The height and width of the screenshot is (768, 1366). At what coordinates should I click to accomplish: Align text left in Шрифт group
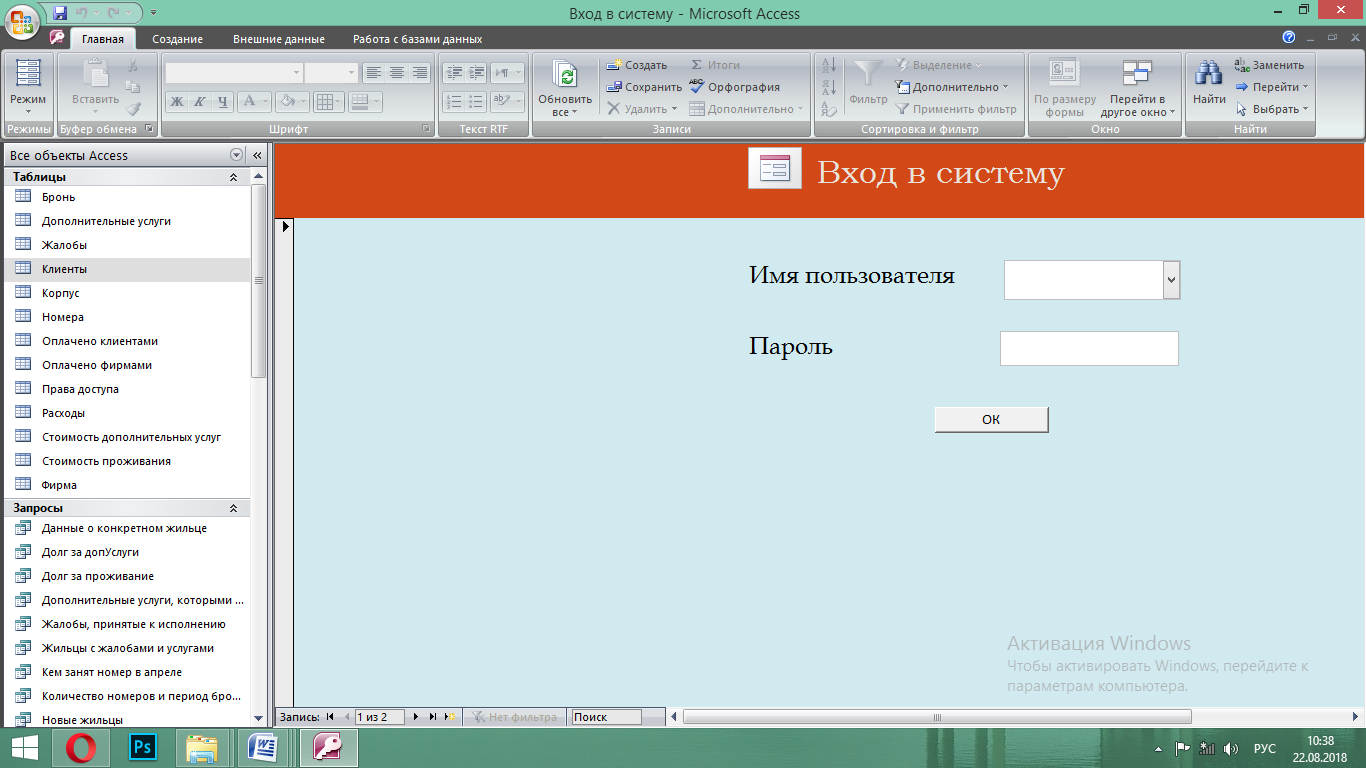[373, 72]
